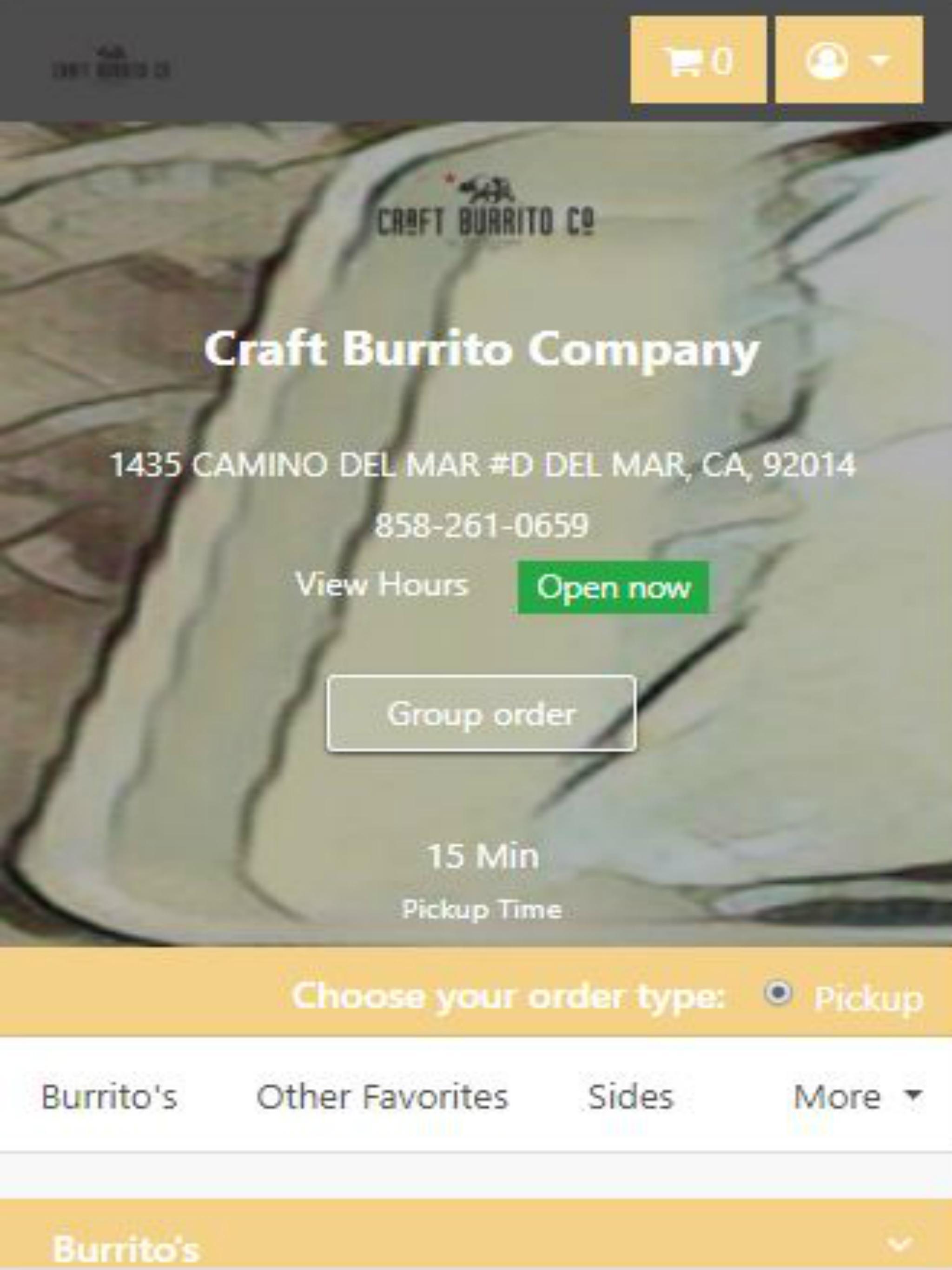The width and height of the screenshot is (952, 1270).
Task: Open the shopping cart with 0 items
Action: tap(698, 60)
